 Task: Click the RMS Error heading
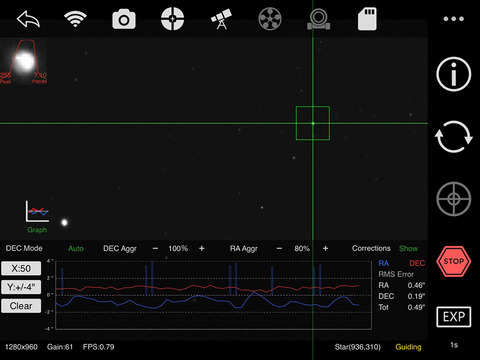396,274
